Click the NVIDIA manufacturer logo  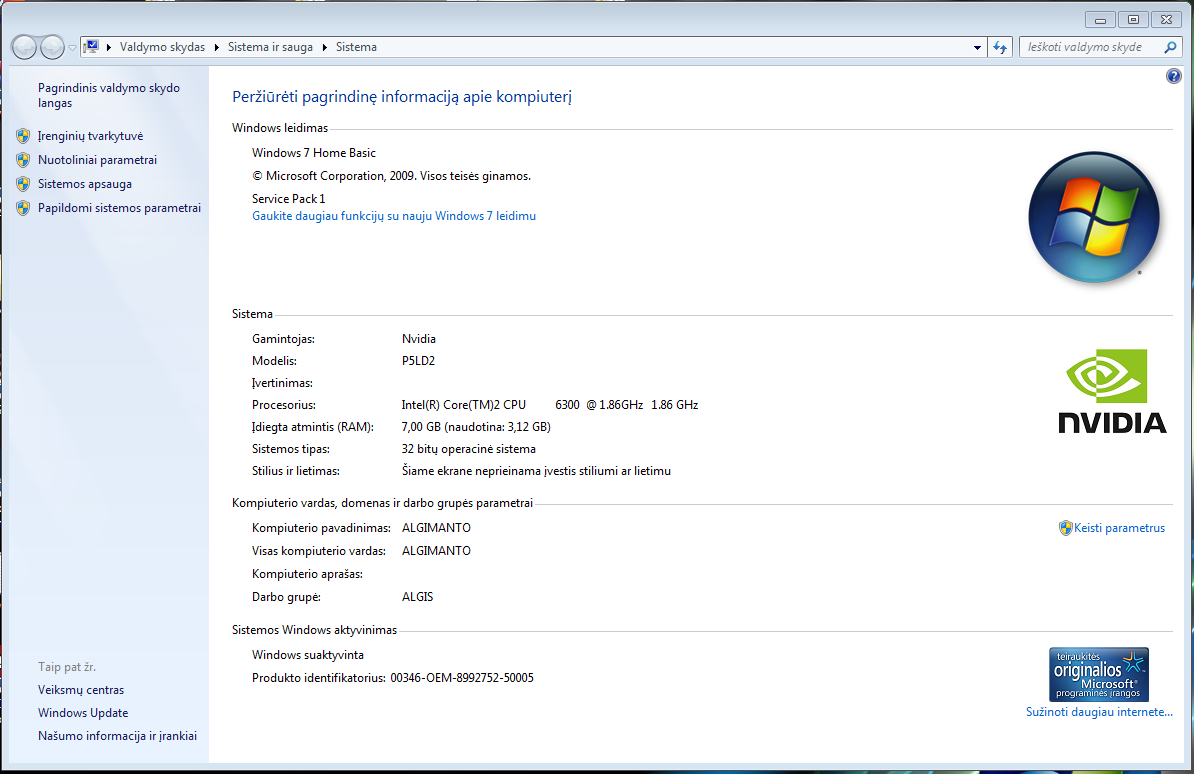pyautogui.click(x=1112, y=392)
